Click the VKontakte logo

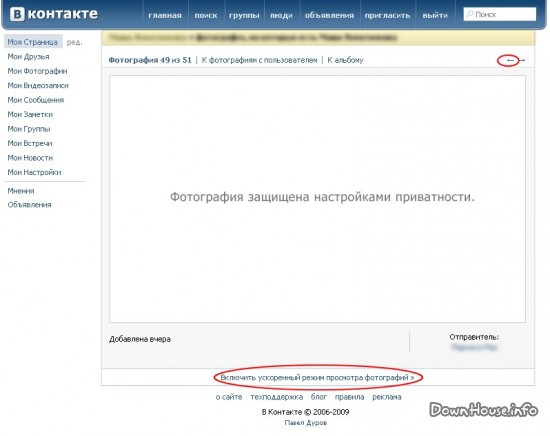(54, 14)
